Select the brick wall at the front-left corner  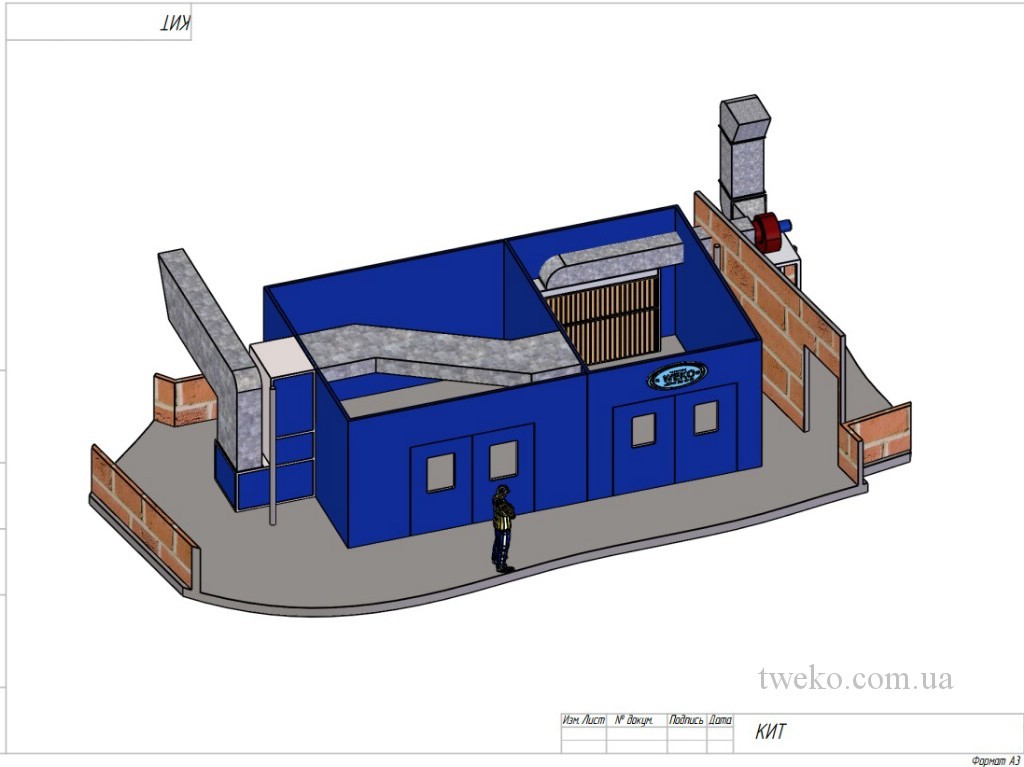140,515
